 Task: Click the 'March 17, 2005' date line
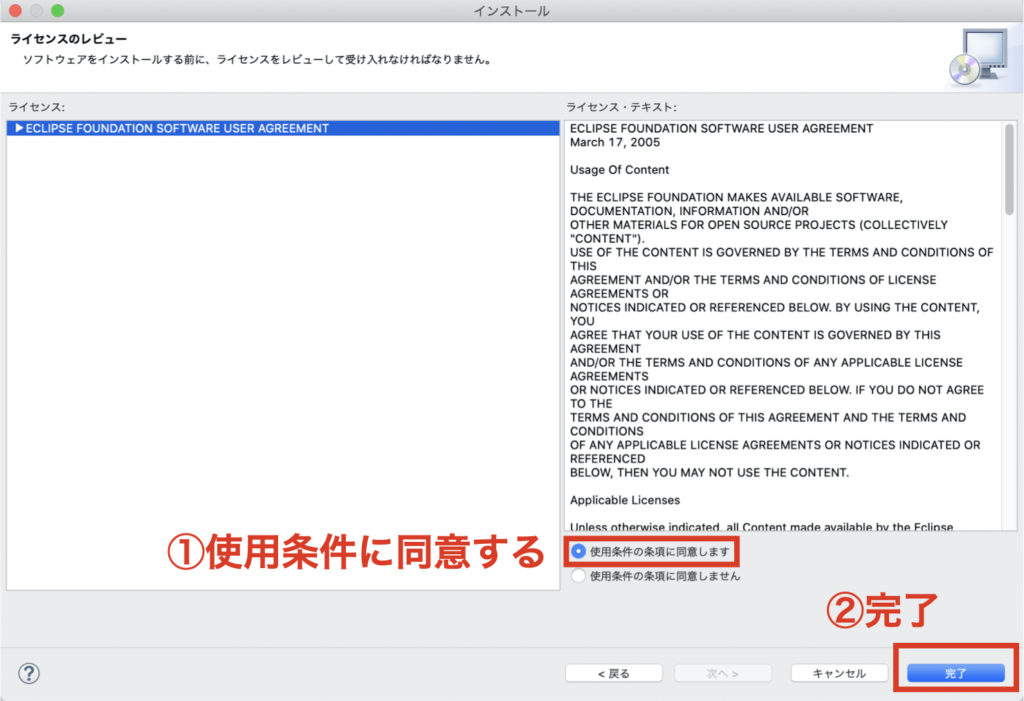click(615, 142)
